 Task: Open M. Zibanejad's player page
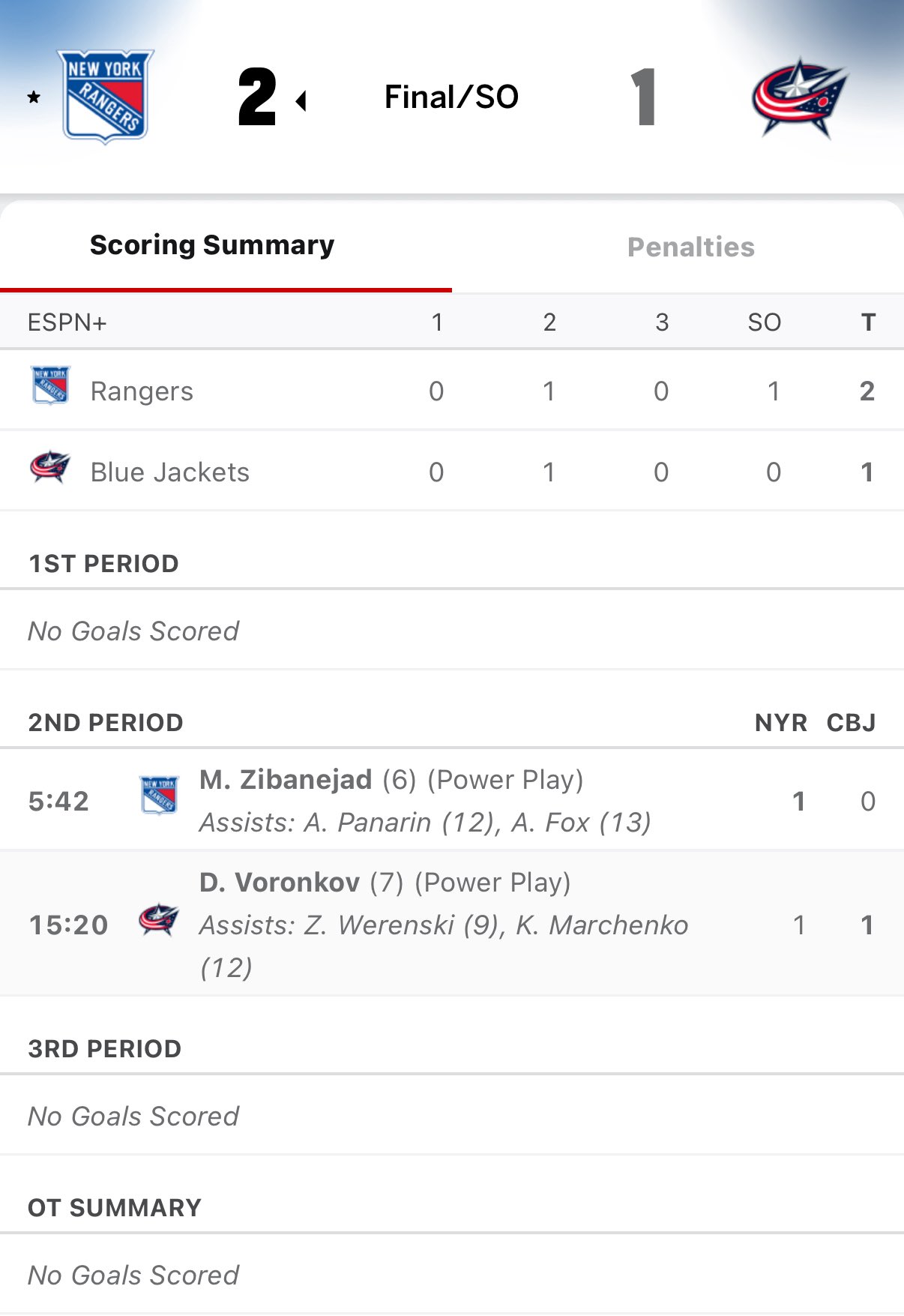tap(286, 780)
